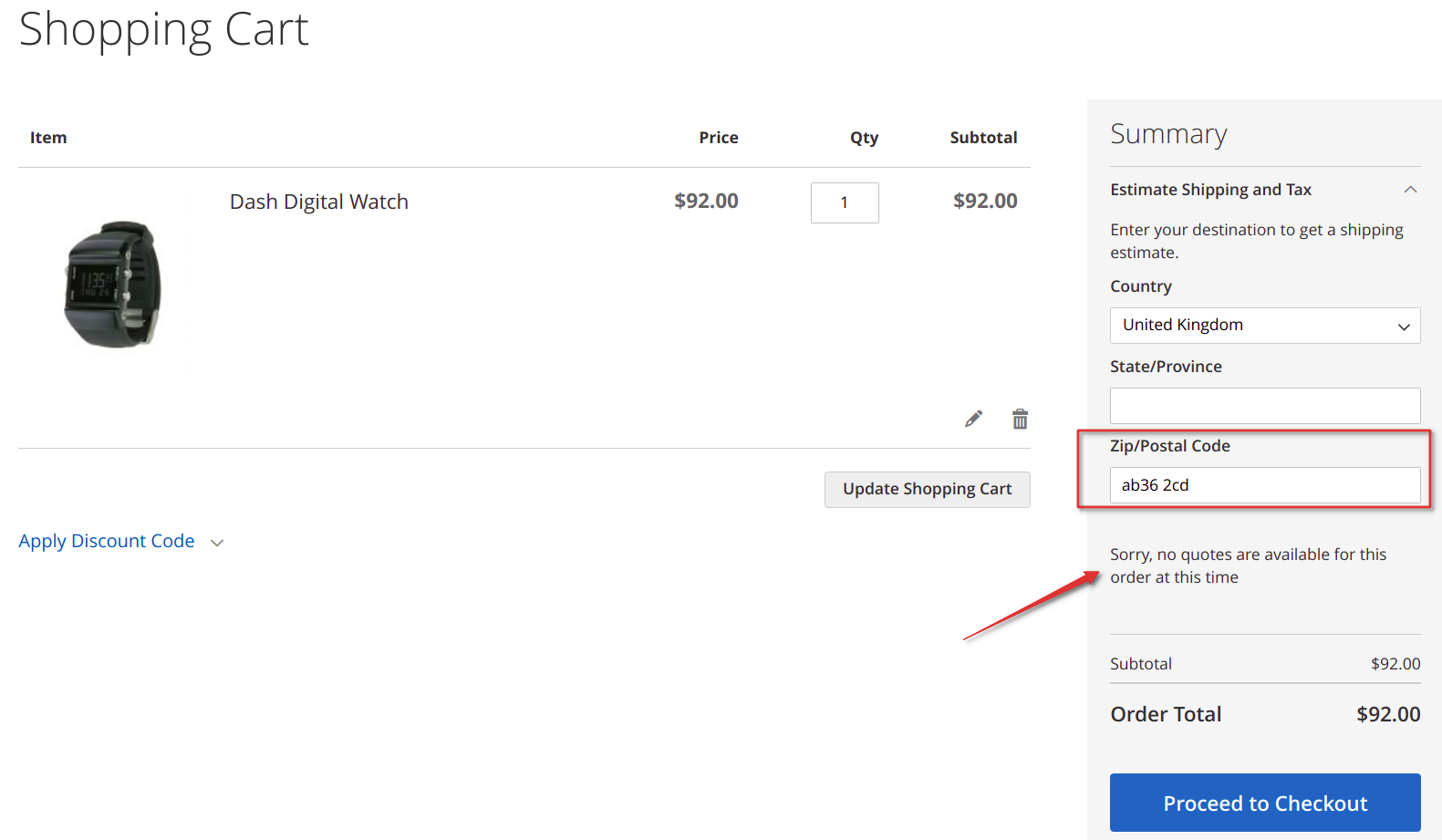Click the Country field label
The width and height of the screenshot is (1442, 840).
tap(1141, 286)
